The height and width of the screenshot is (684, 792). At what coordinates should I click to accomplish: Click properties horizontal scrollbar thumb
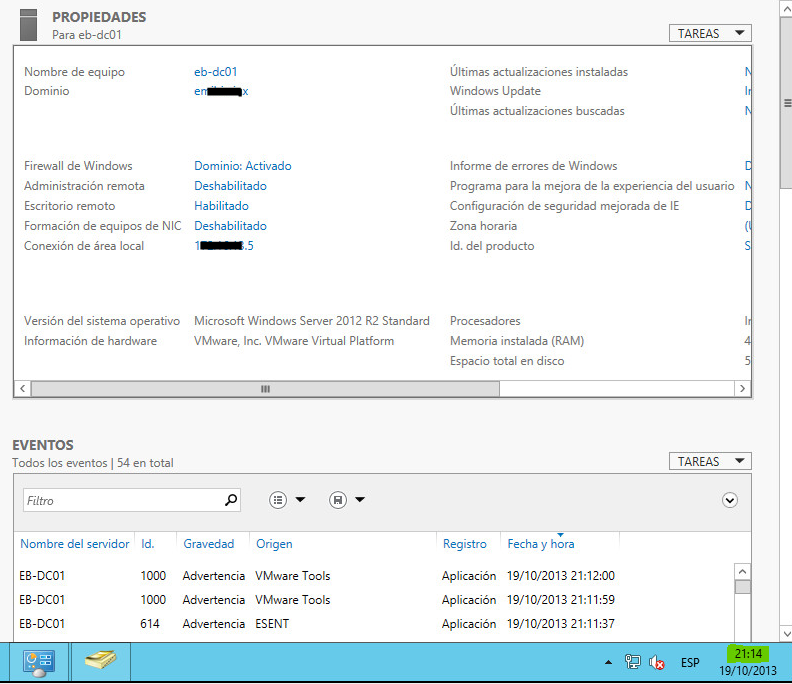point(265,389)
